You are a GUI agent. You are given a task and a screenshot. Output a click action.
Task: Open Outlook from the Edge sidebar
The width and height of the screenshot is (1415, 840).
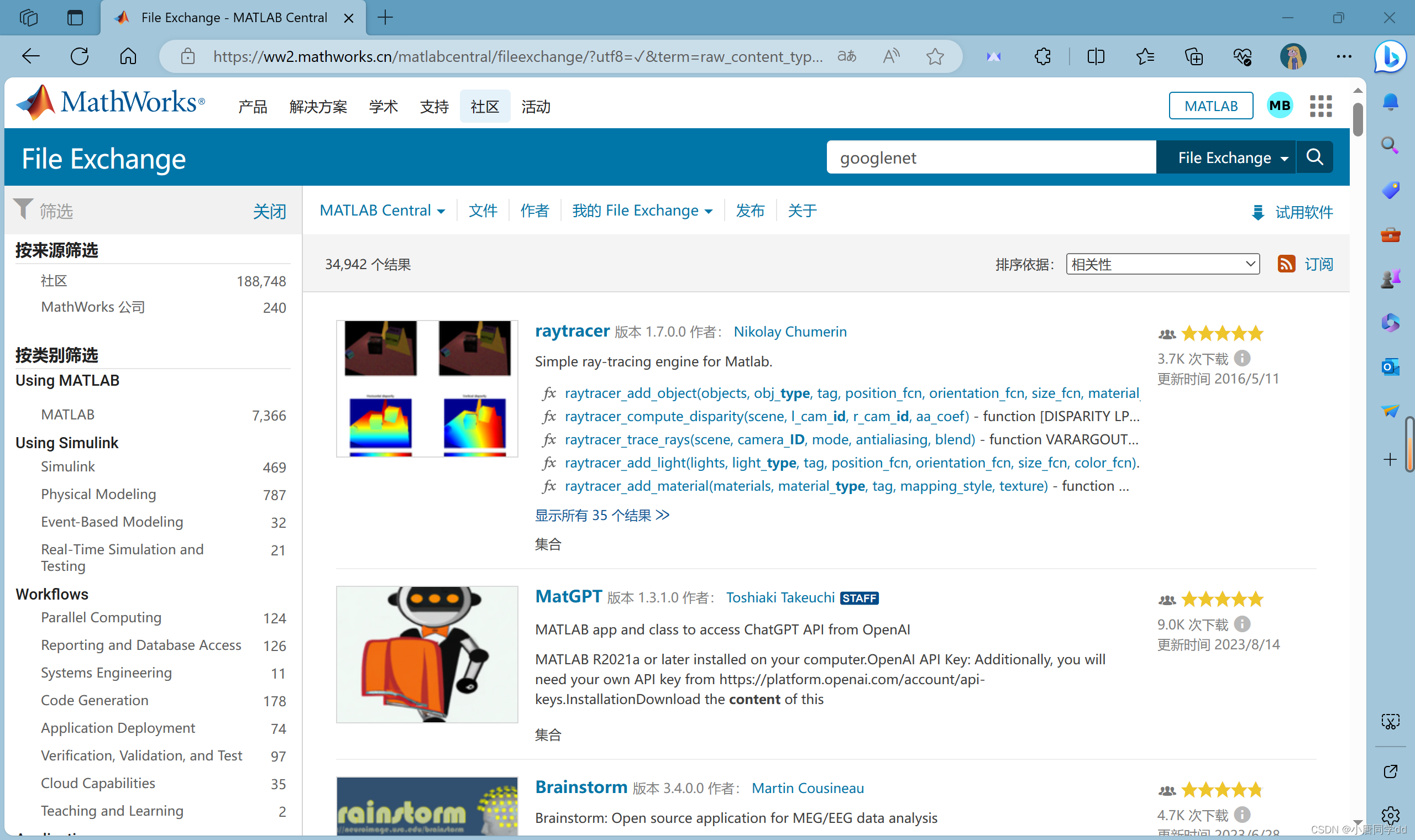(x=1390, y=368)
